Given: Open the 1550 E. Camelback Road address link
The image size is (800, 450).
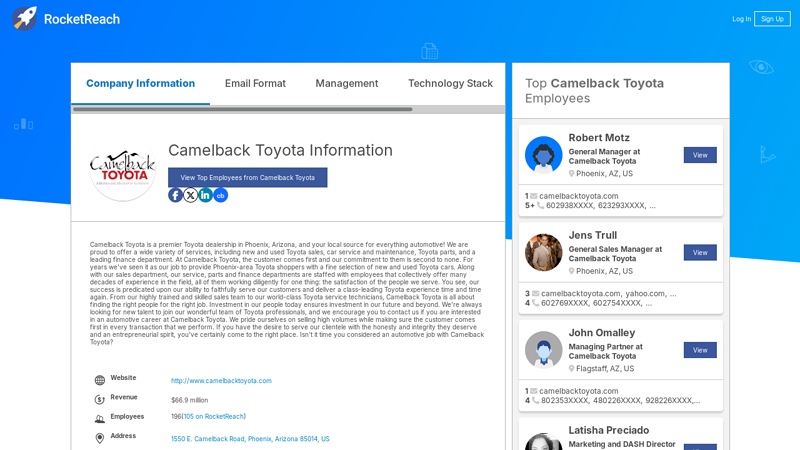Looking at the screenshot, I should click(250, 439).
